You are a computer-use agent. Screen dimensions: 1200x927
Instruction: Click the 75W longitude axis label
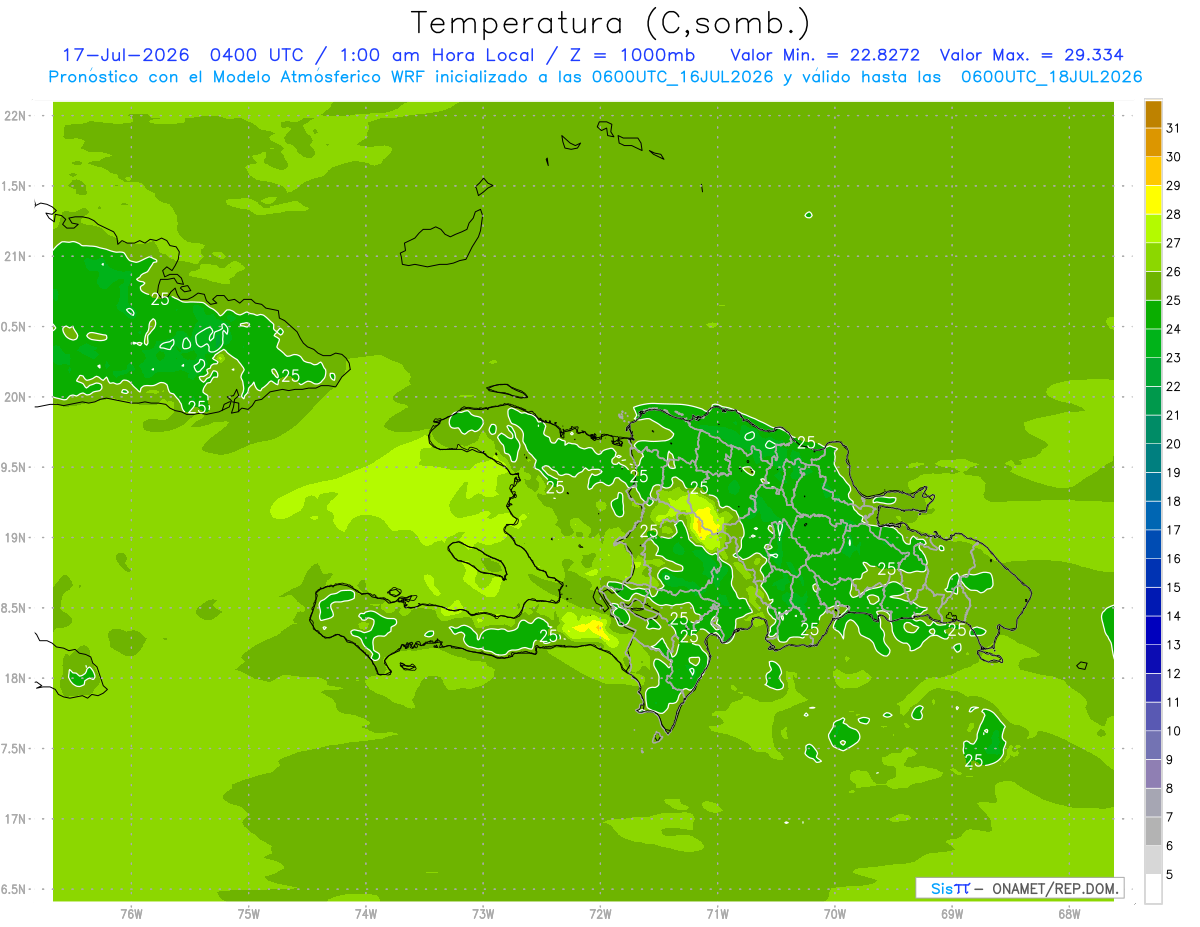coord(249,914)
